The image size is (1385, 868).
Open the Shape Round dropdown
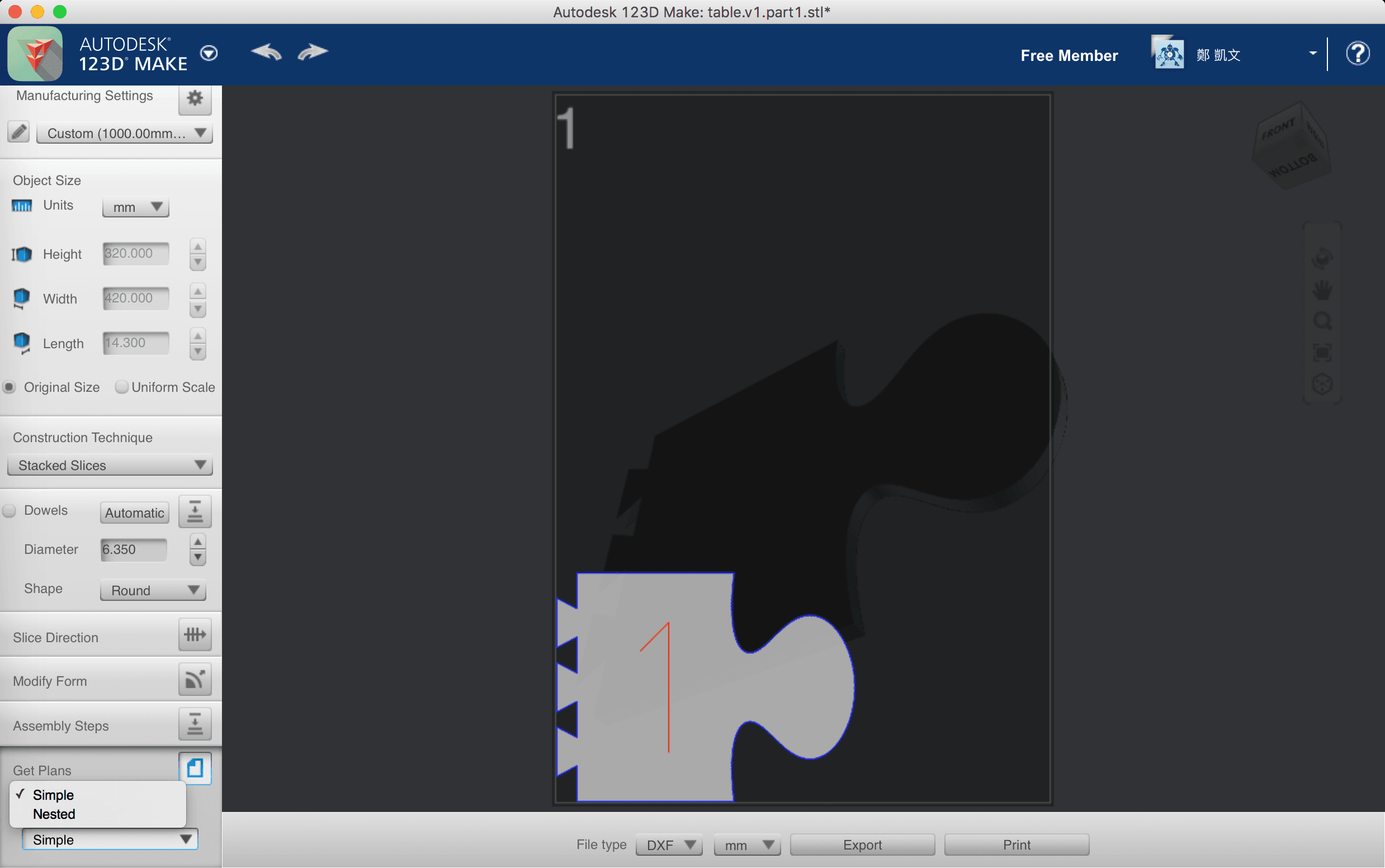point(153,590)
